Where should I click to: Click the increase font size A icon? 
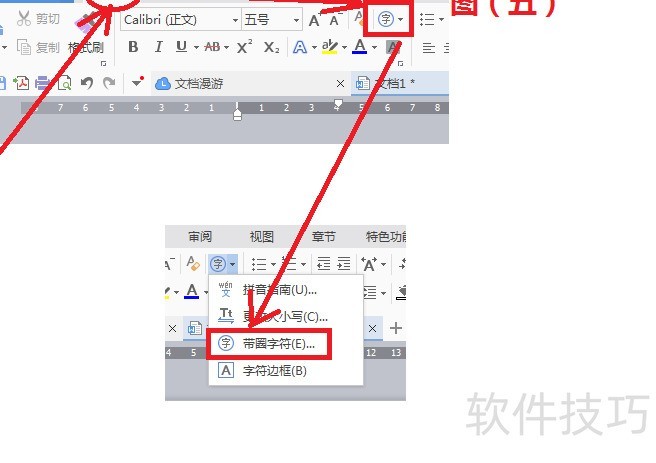(315, 20)
